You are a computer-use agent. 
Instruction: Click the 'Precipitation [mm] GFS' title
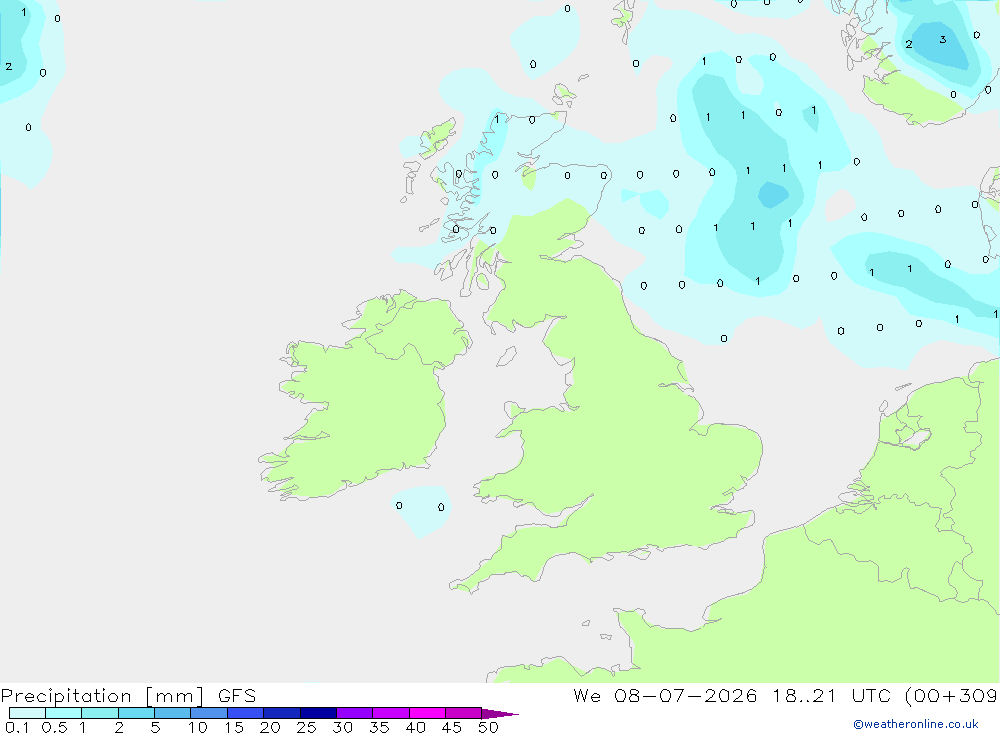(x=128, y=695)
